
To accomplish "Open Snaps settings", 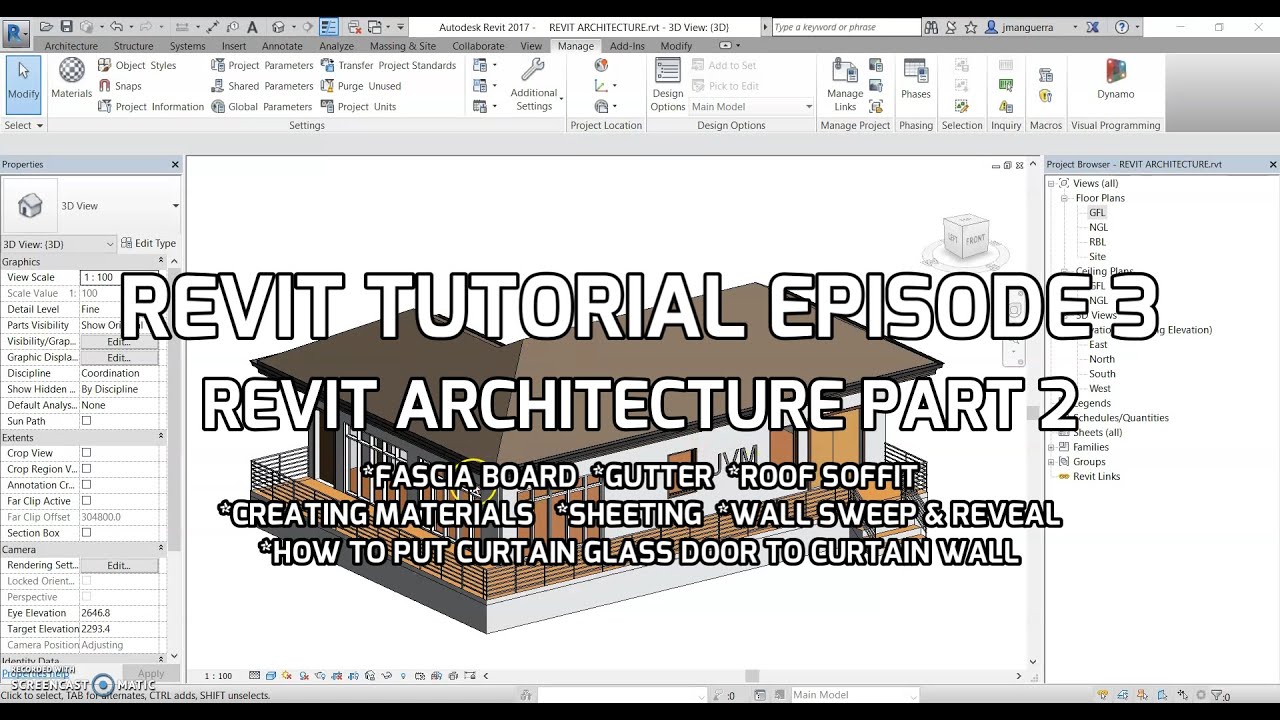I will [120, 86].
